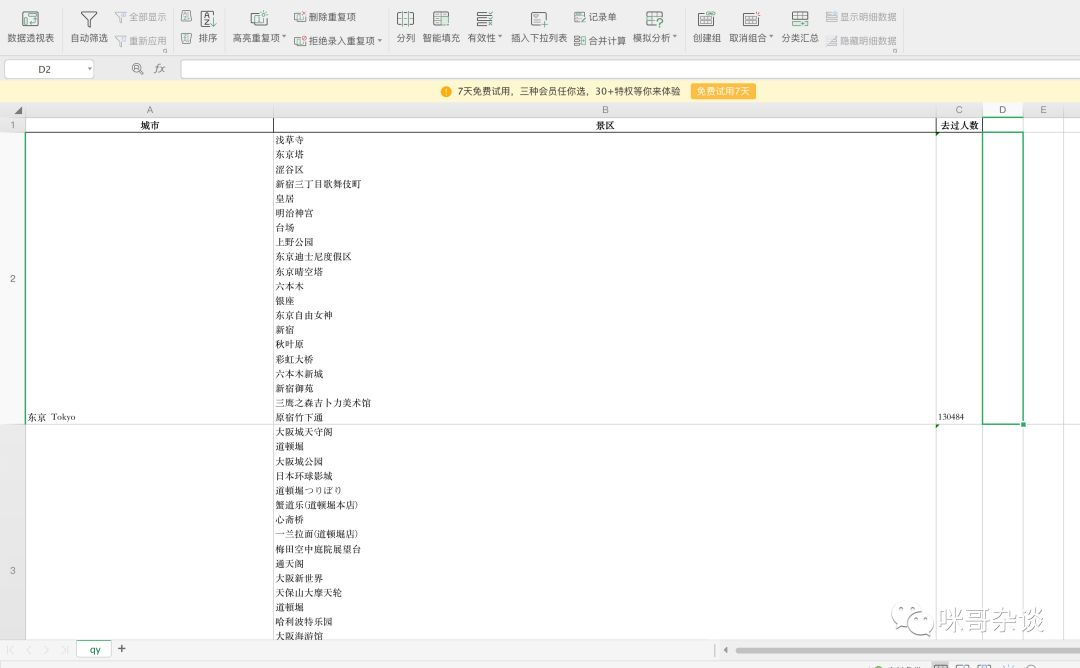The height and width of the screenshot is (668, 1080).
Task: Go to last sheet using navigation arrow
Action: pos(64,649)
